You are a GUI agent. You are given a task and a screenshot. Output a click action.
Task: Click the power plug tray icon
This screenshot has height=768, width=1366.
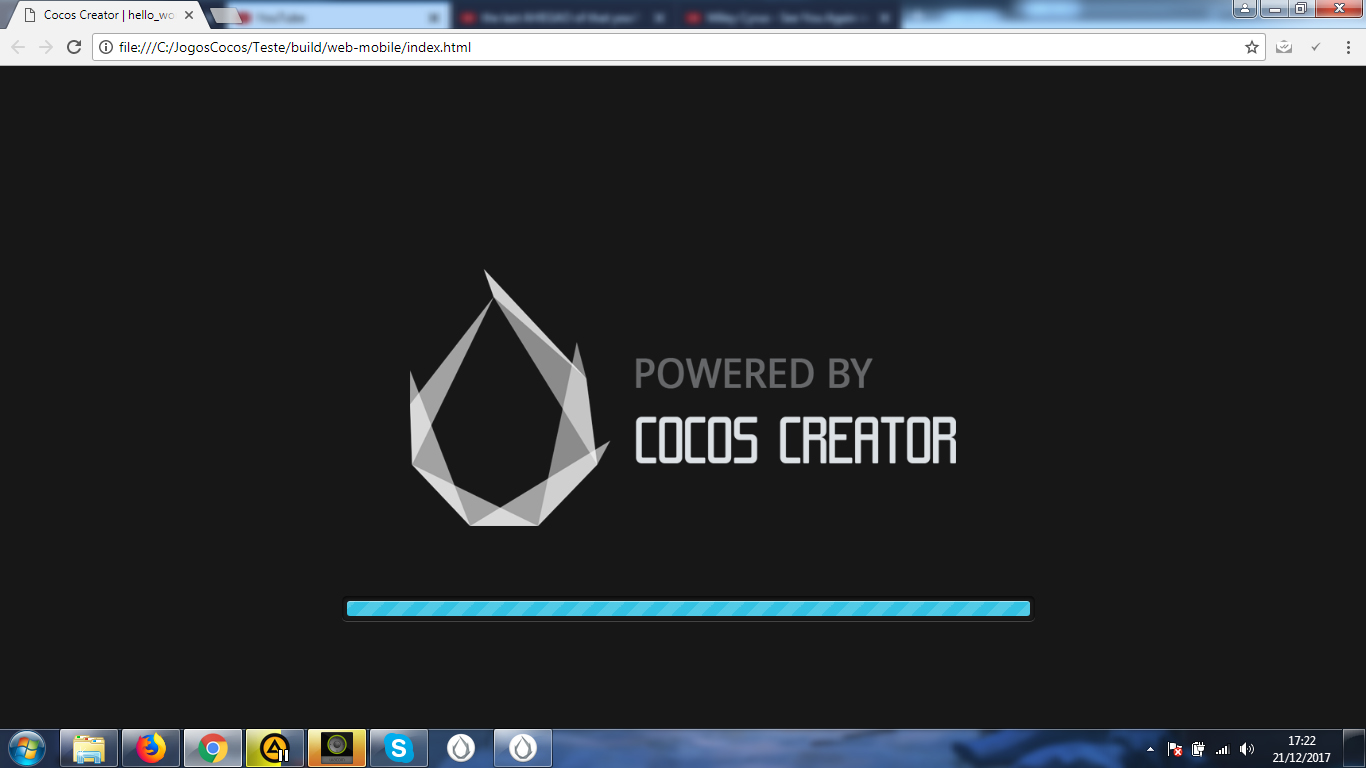[x=1198, y=749]
